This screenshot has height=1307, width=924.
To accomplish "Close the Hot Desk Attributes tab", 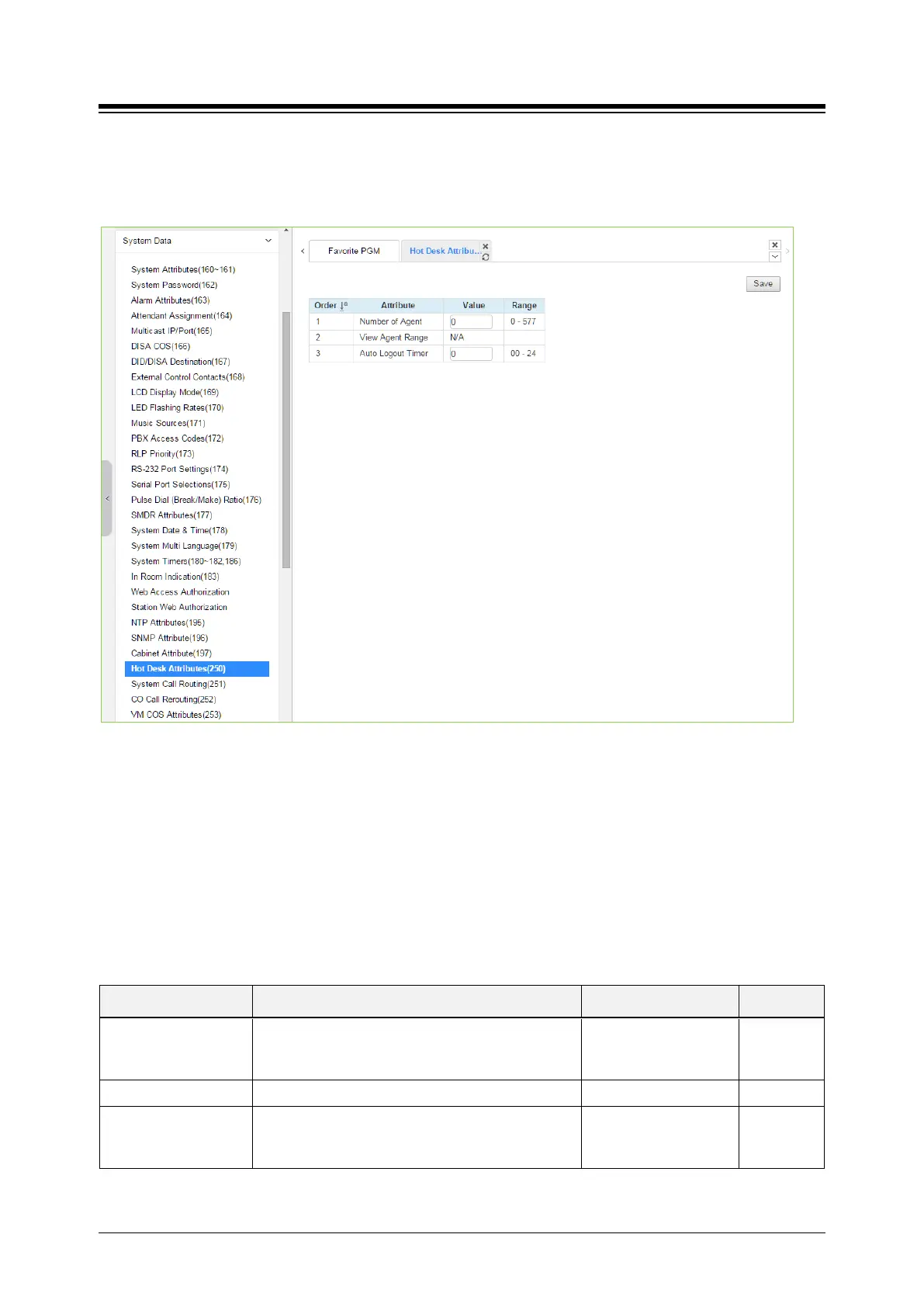I will pos(486,246).
